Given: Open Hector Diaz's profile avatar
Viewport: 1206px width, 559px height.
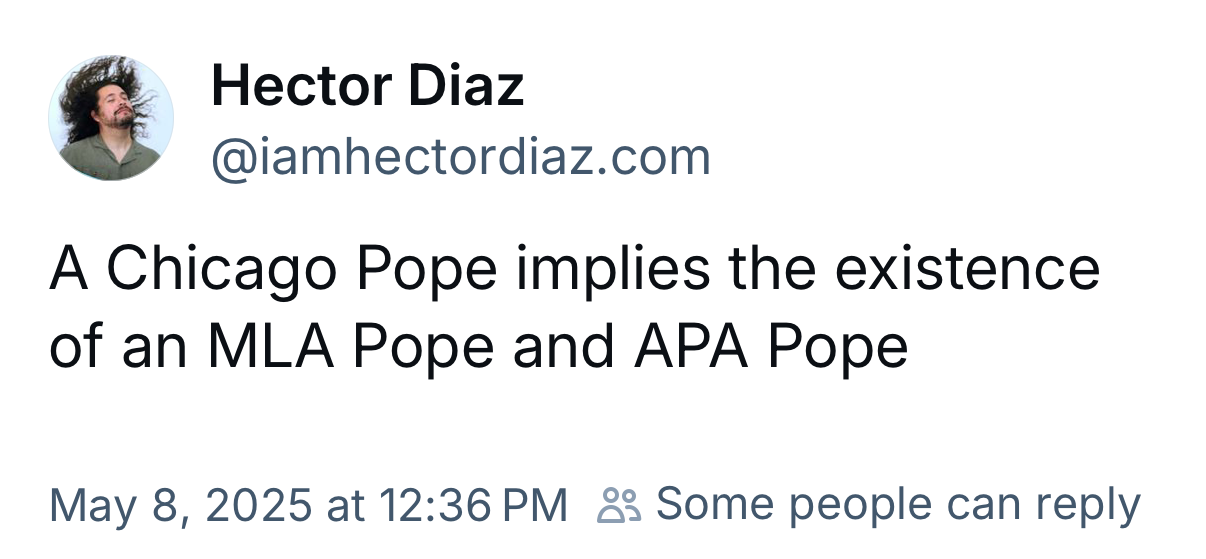Looking at the screenshot, I should point(111,118).
